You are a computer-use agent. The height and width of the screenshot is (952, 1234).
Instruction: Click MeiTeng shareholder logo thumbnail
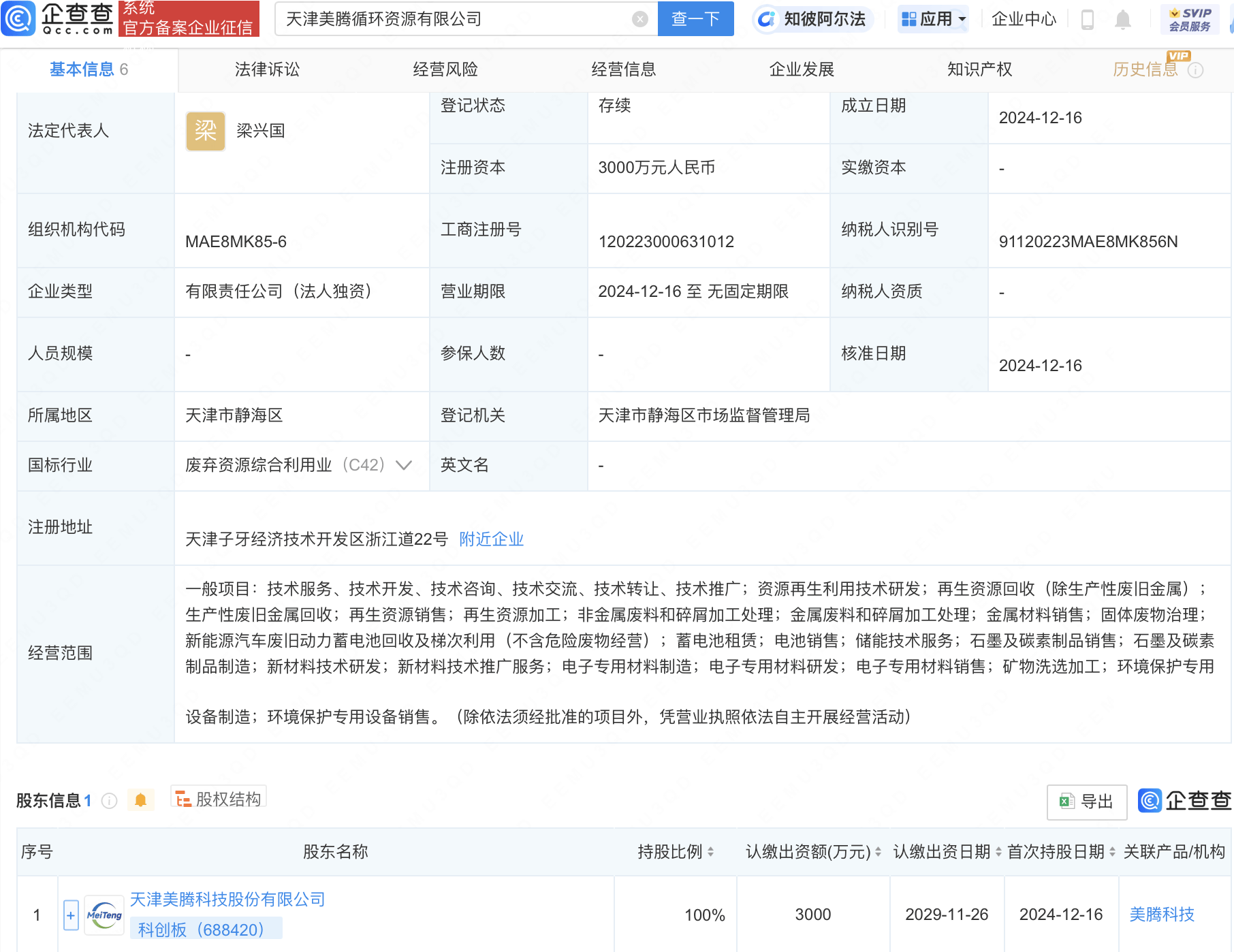(104, 915)
